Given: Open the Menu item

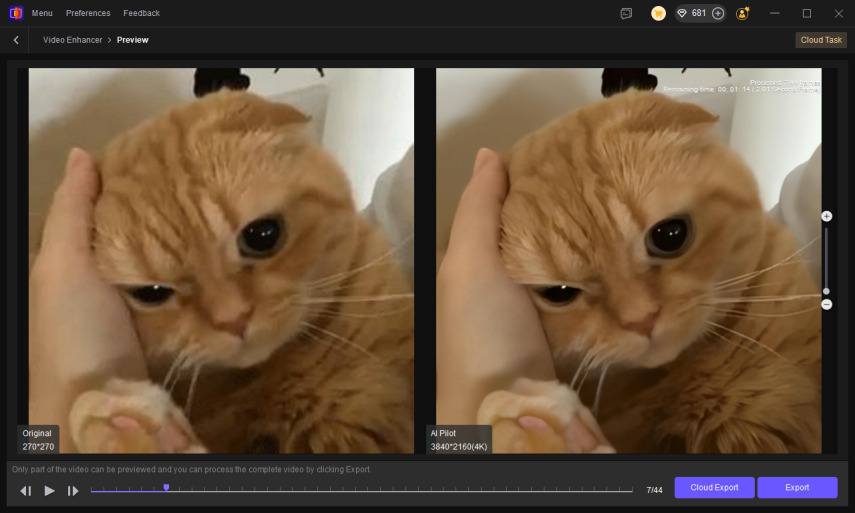Looking at the screenshot, I should (x=42, y=13).
